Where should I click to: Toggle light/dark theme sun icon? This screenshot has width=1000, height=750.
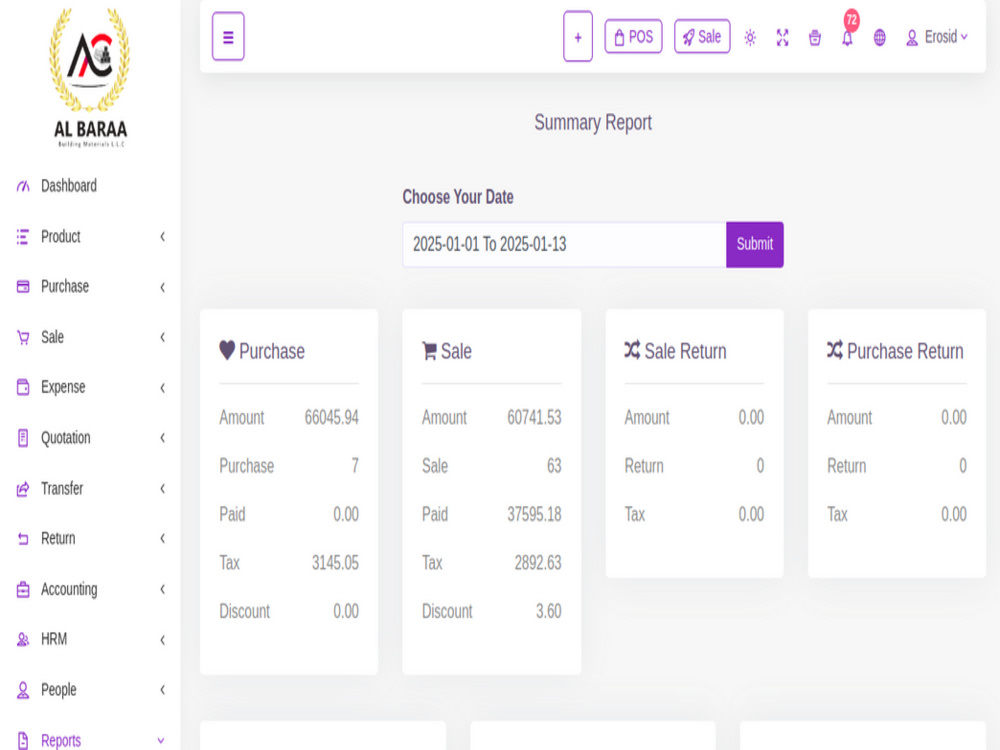750,38
